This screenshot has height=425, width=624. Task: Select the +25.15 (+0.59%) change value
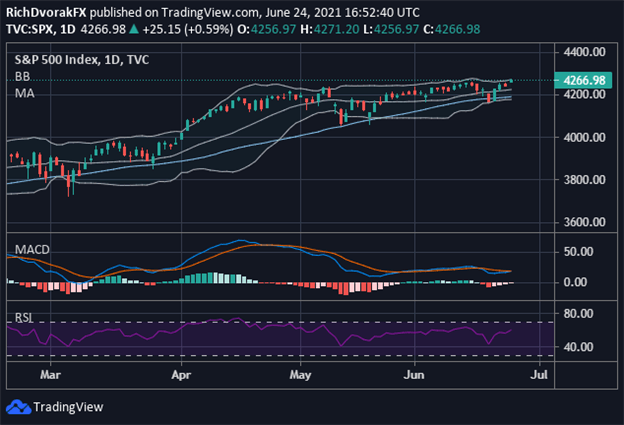187,29
